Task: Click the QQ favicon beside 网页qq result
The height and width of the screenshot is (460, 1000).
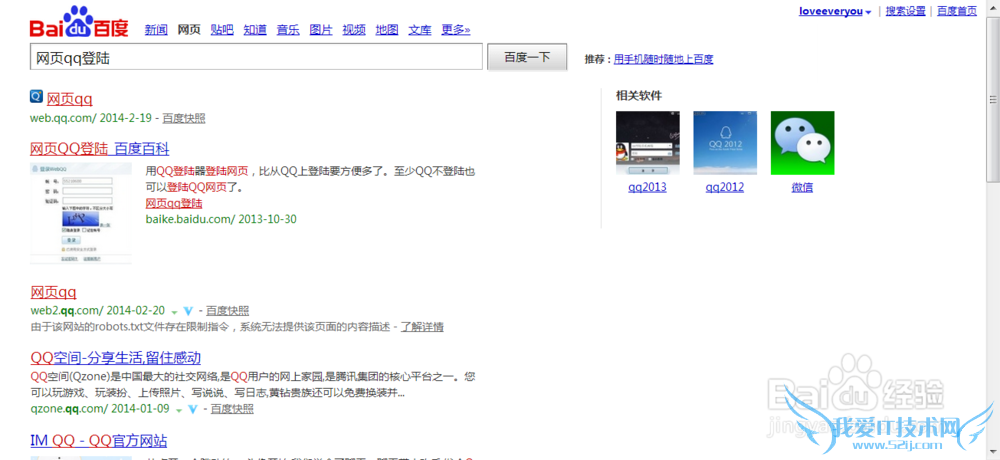Action: point(37,97)
